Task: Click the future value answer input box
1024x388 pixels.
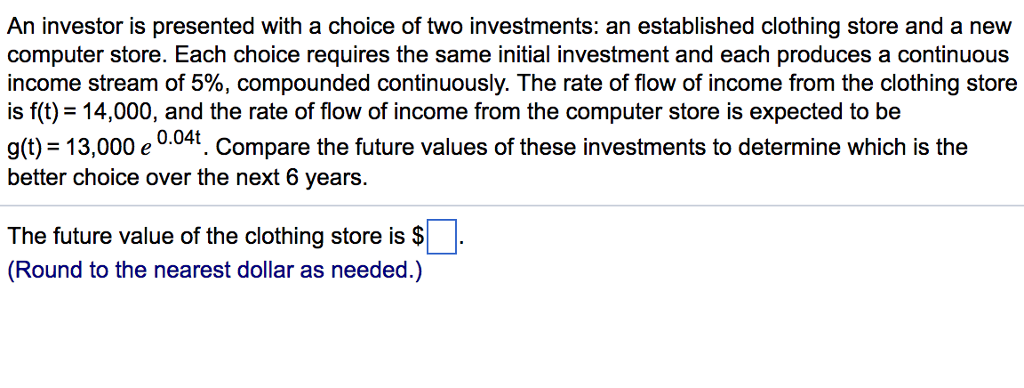Action: coord(441,236)
